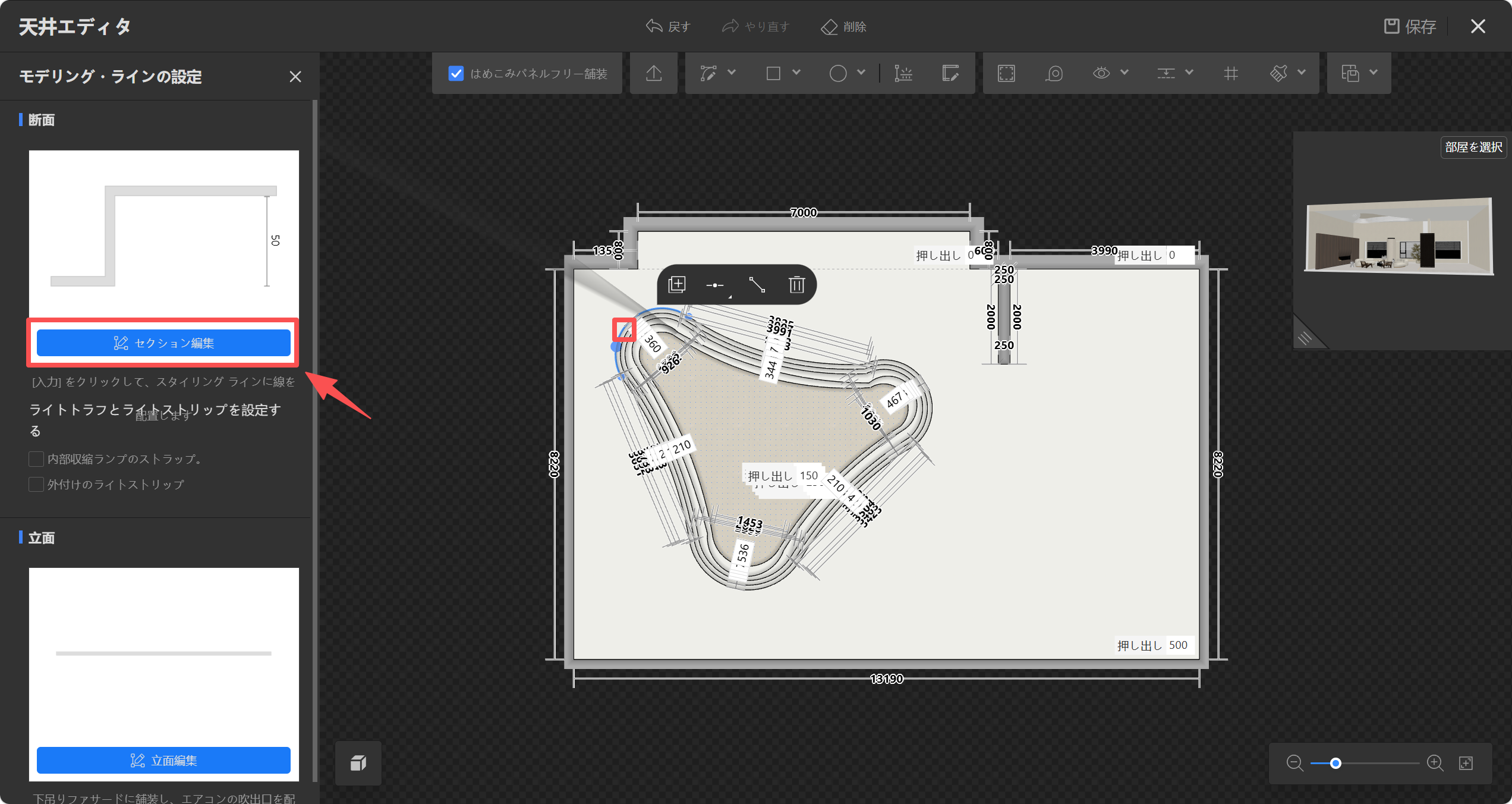Expand the alignment tool dropdown arrow
The image size is (1512, 804).
[1189, 73]
